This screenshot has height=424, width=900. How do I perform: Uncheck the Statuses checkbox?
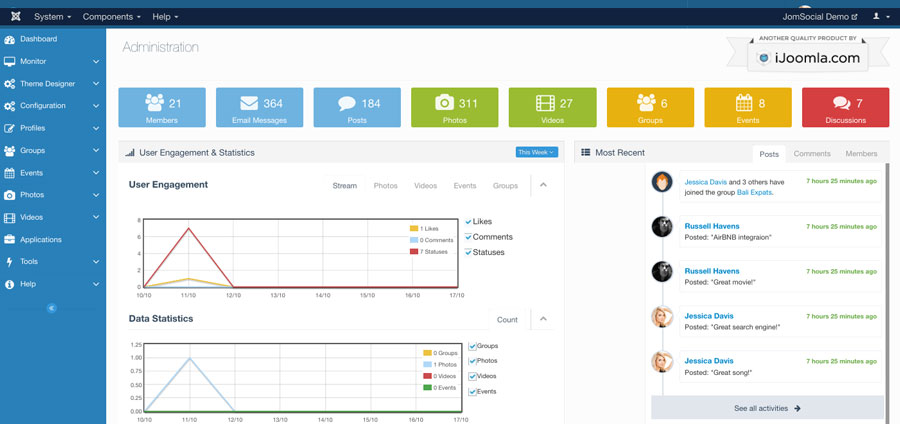pyautogui.click(x=468, y=252)
